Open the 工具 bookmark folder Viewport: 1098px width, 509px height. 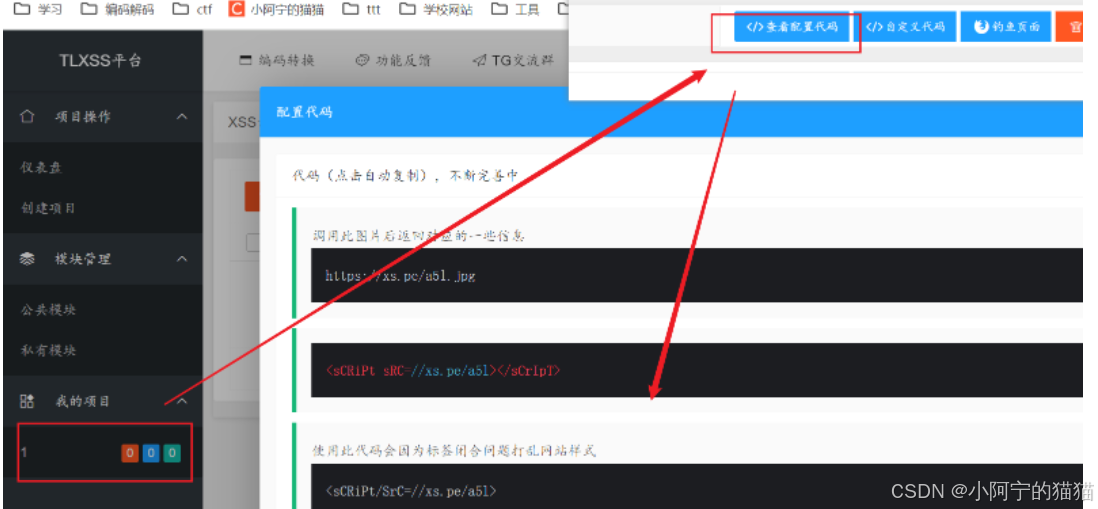point(515,10)
